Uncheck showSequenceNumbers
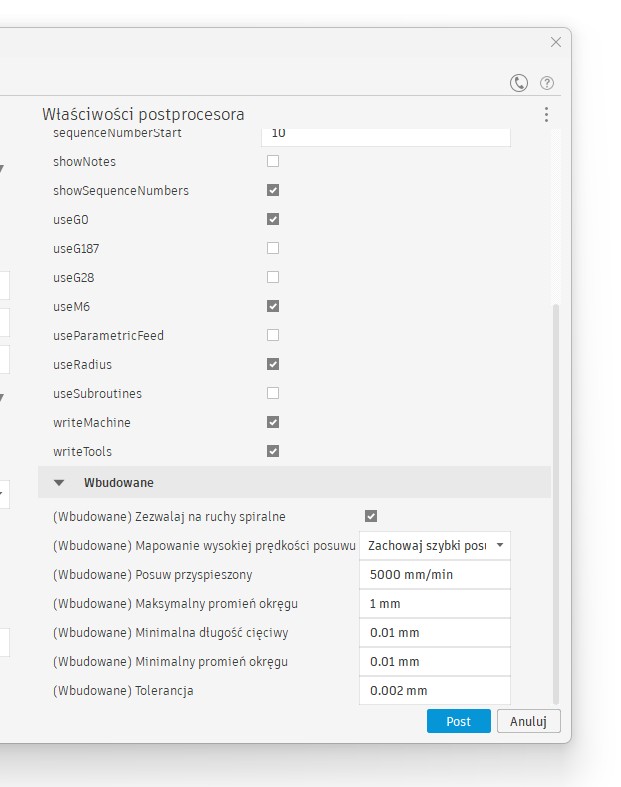The height and width of the screenshot is (787, 621). (273, 190)
